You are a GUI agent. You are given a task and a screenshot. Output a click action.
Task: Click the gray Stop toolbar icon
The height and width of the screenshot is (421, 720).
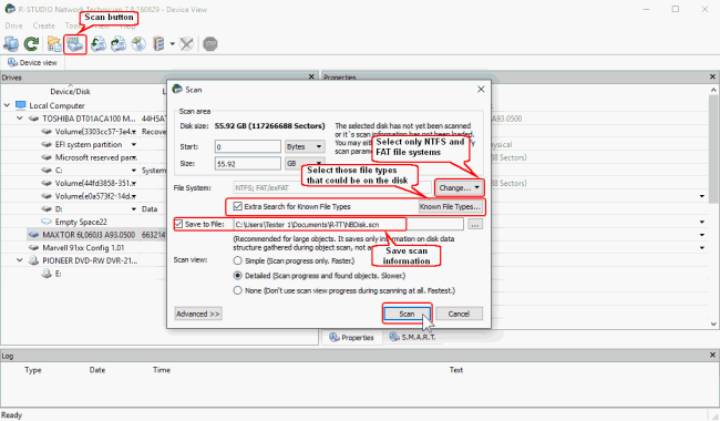coord(210,44)
